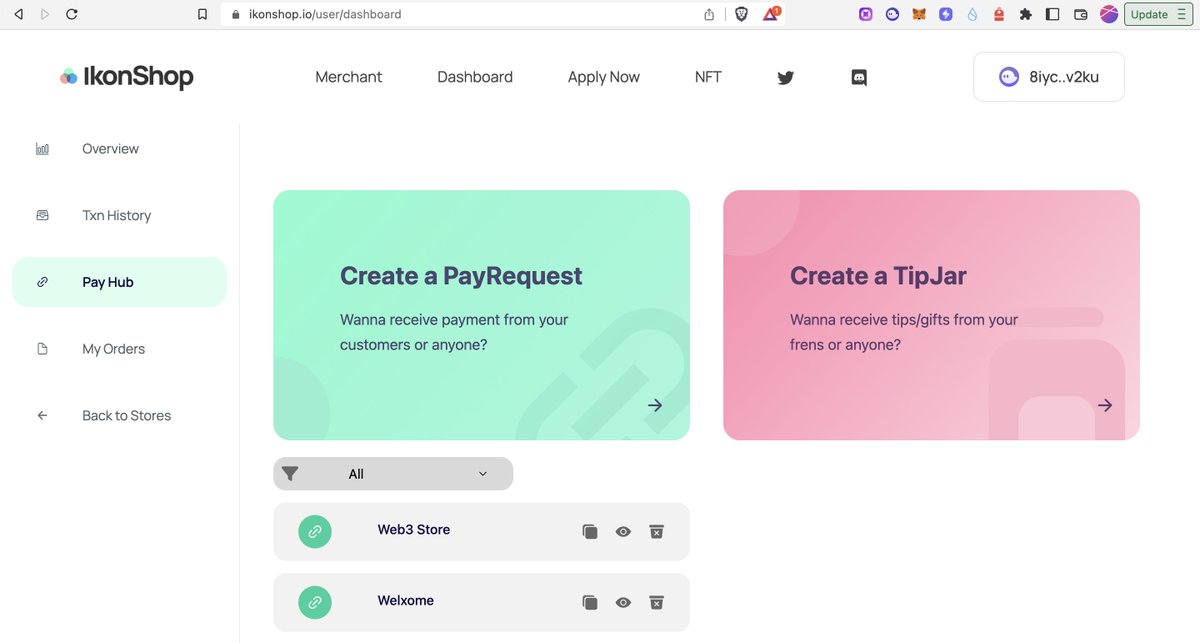This screenshot has width=1200, height=643.
Task: Click the arrow on Create a PayRequest card
Action: 655,405
